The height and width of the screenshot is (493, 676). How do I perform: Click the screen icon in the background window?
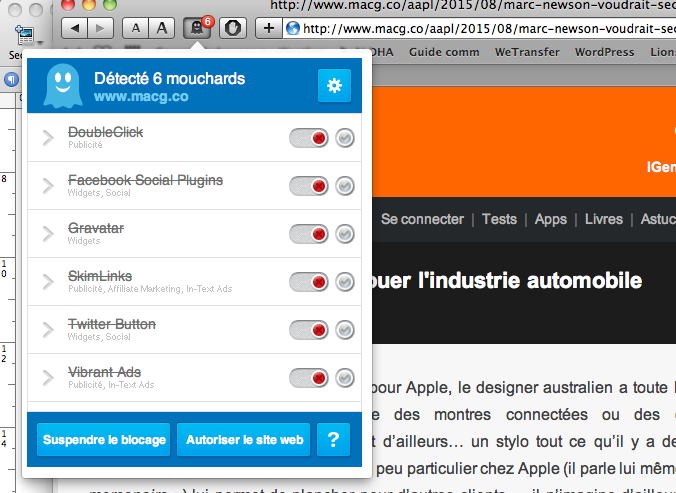coord(25,35)
